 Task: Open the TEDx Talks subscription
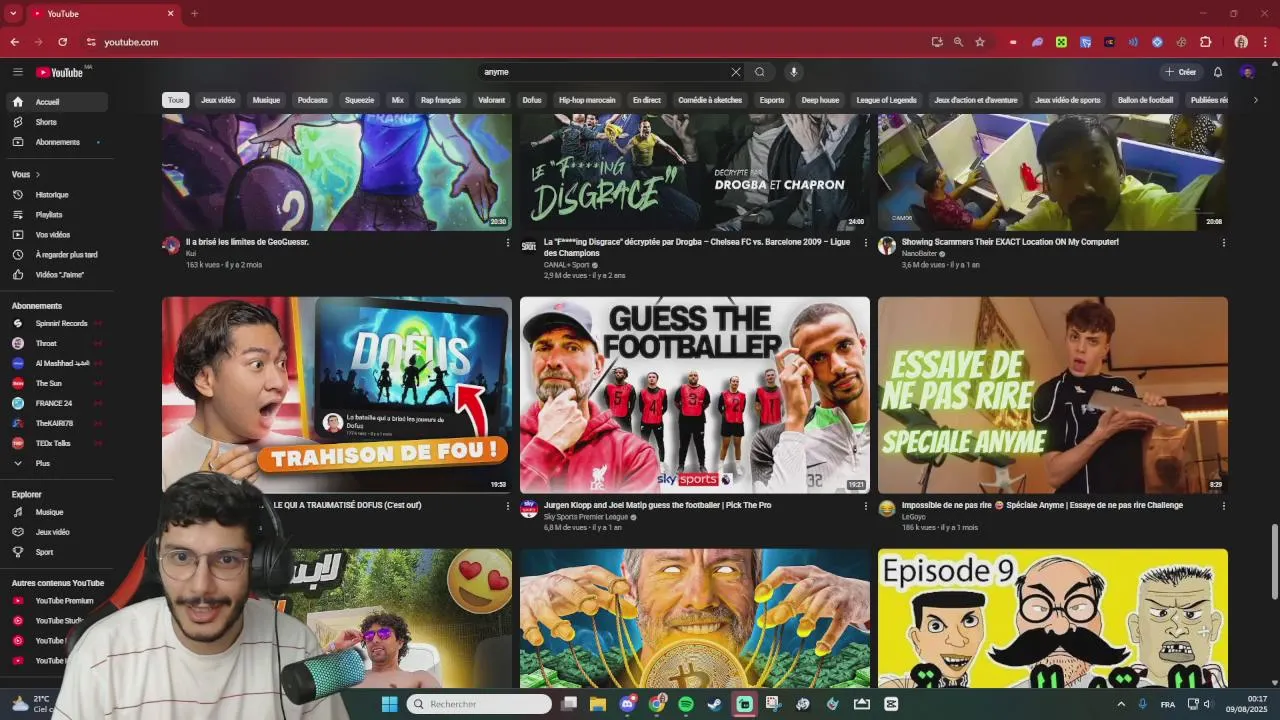tap(56, 444)
